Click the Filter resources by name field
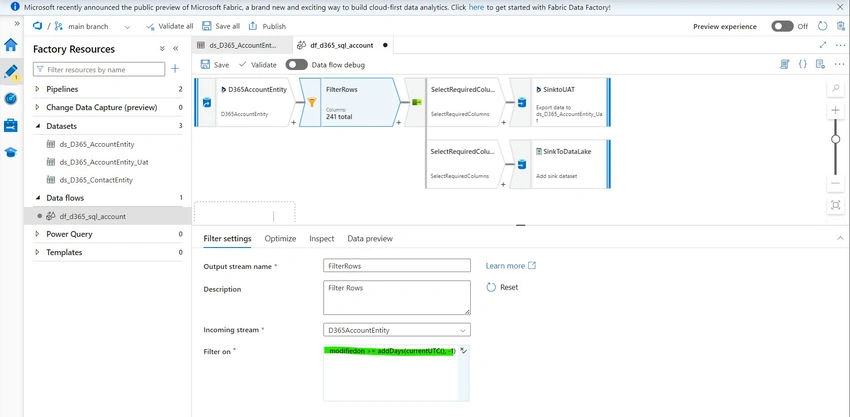 pos(99,69)
